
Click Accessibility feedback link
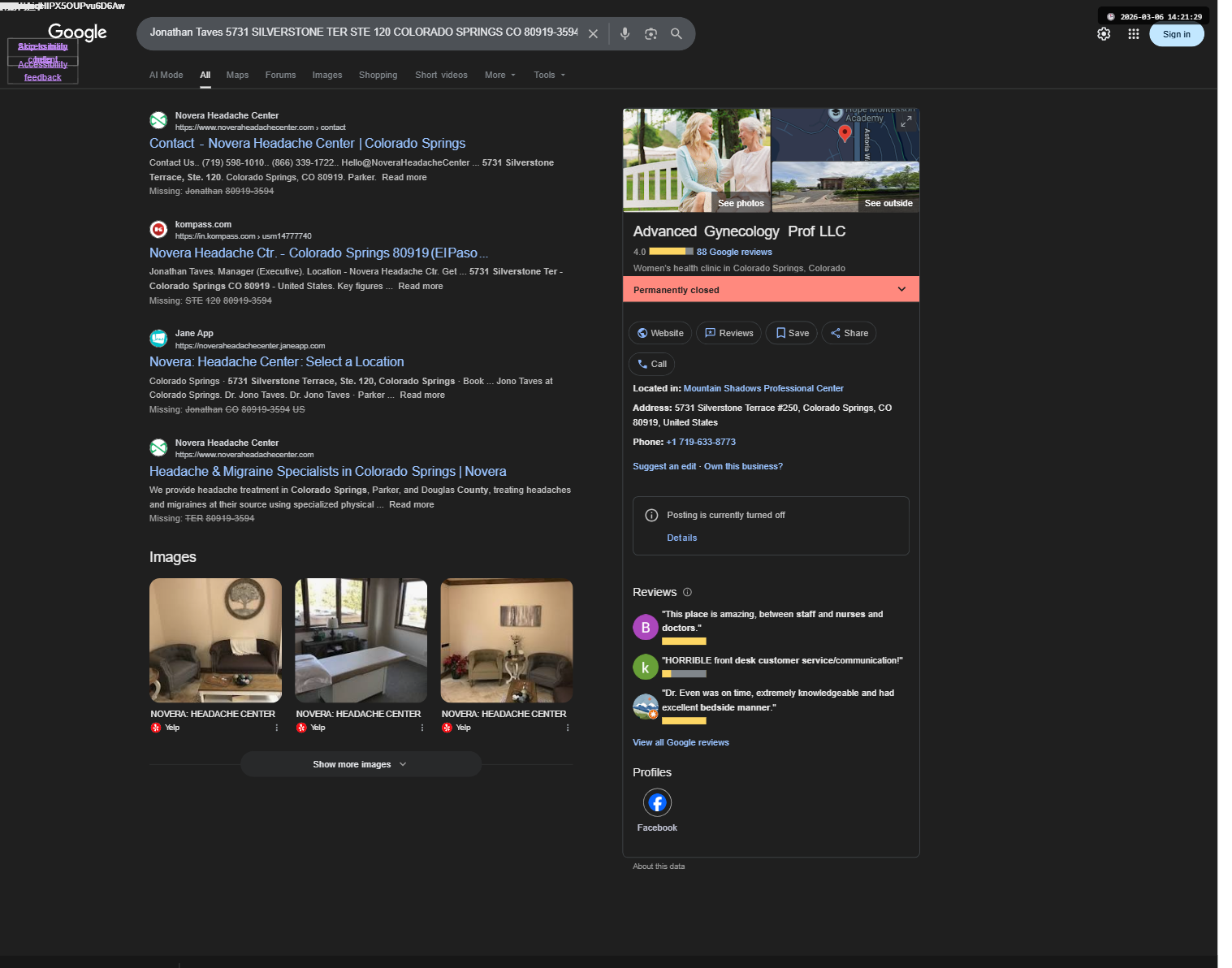(x=43, y=71)
